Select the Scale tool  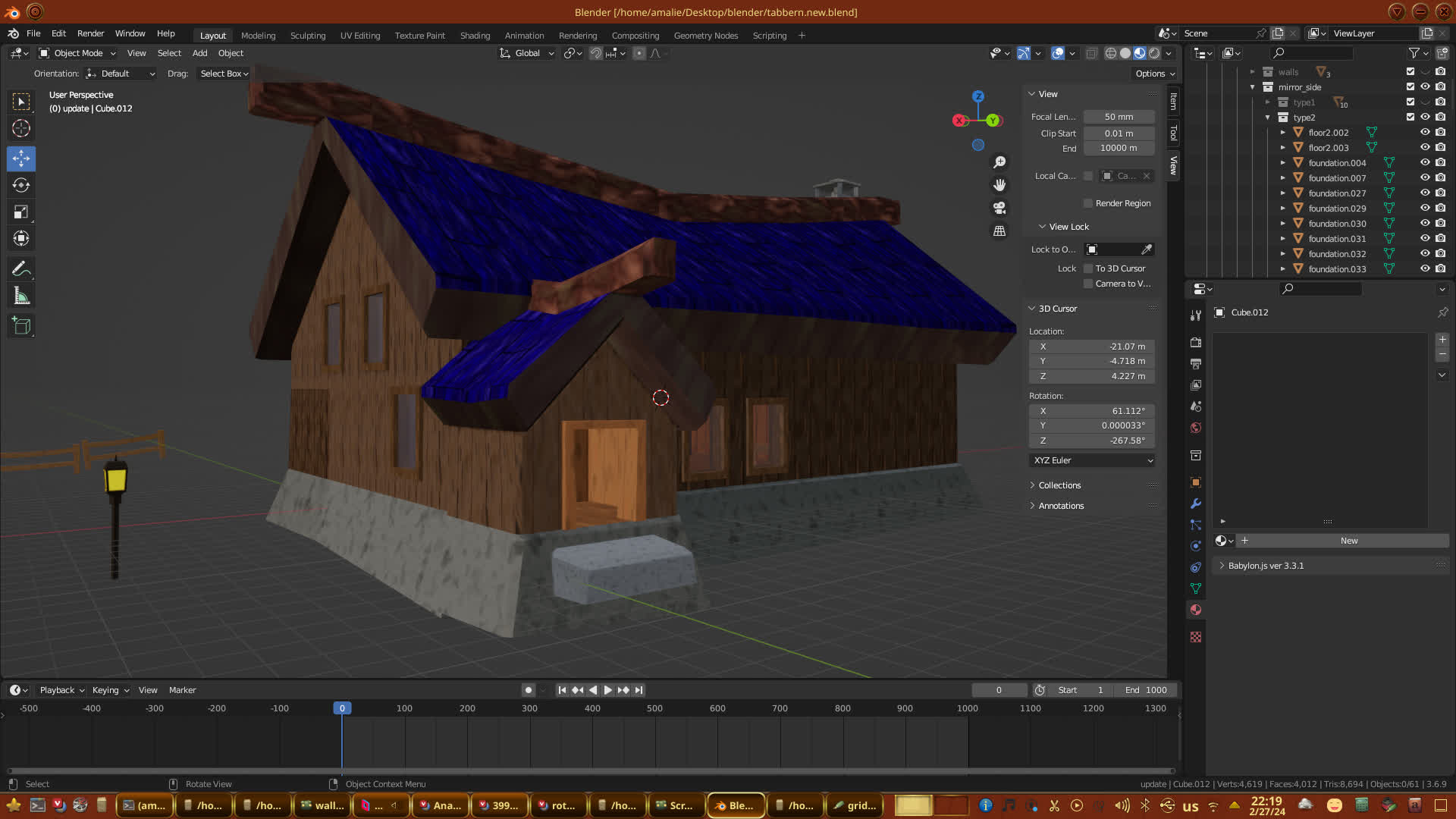(x=21, y=212)
